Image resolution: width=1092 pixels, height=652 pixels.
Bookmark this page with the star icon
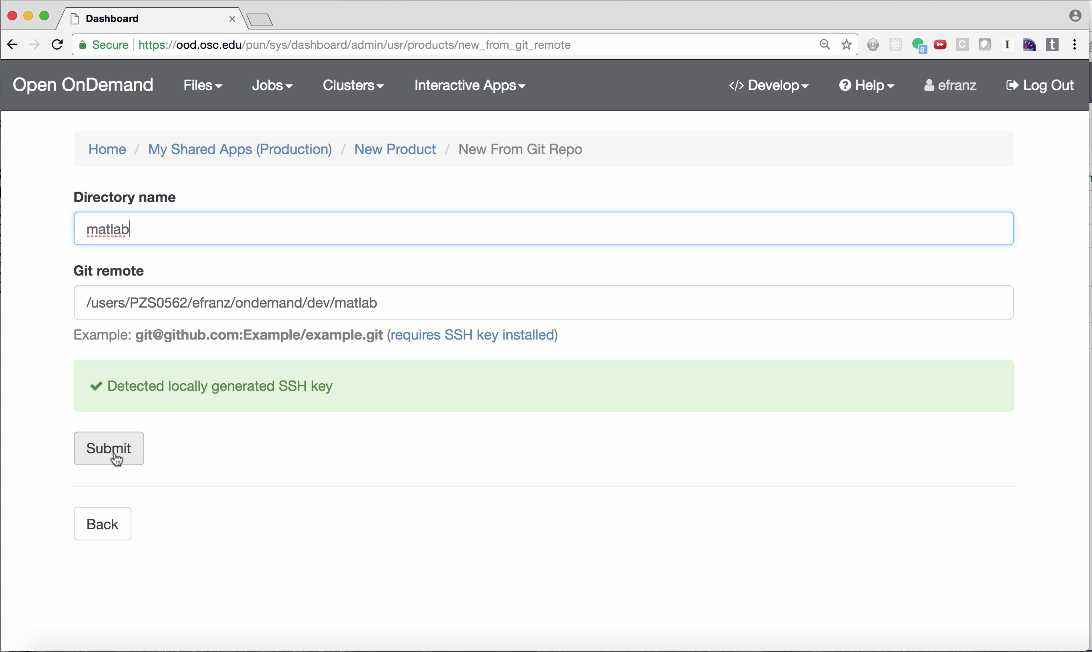click(846, 45)
